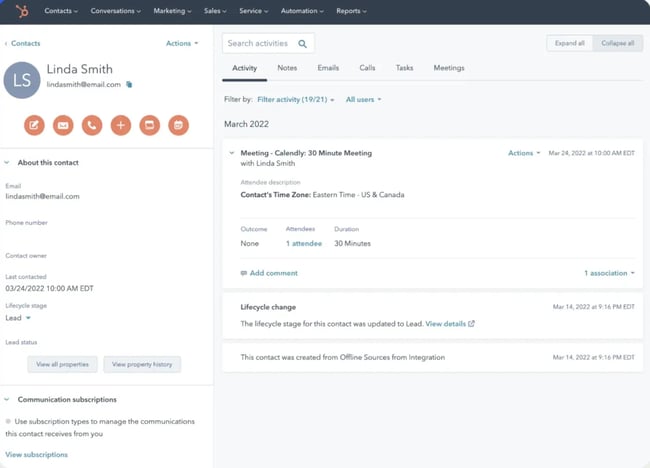This screenshot has width=650, height=468.
Task: Click the View subscriptions link
Action: tap(36, 455)
